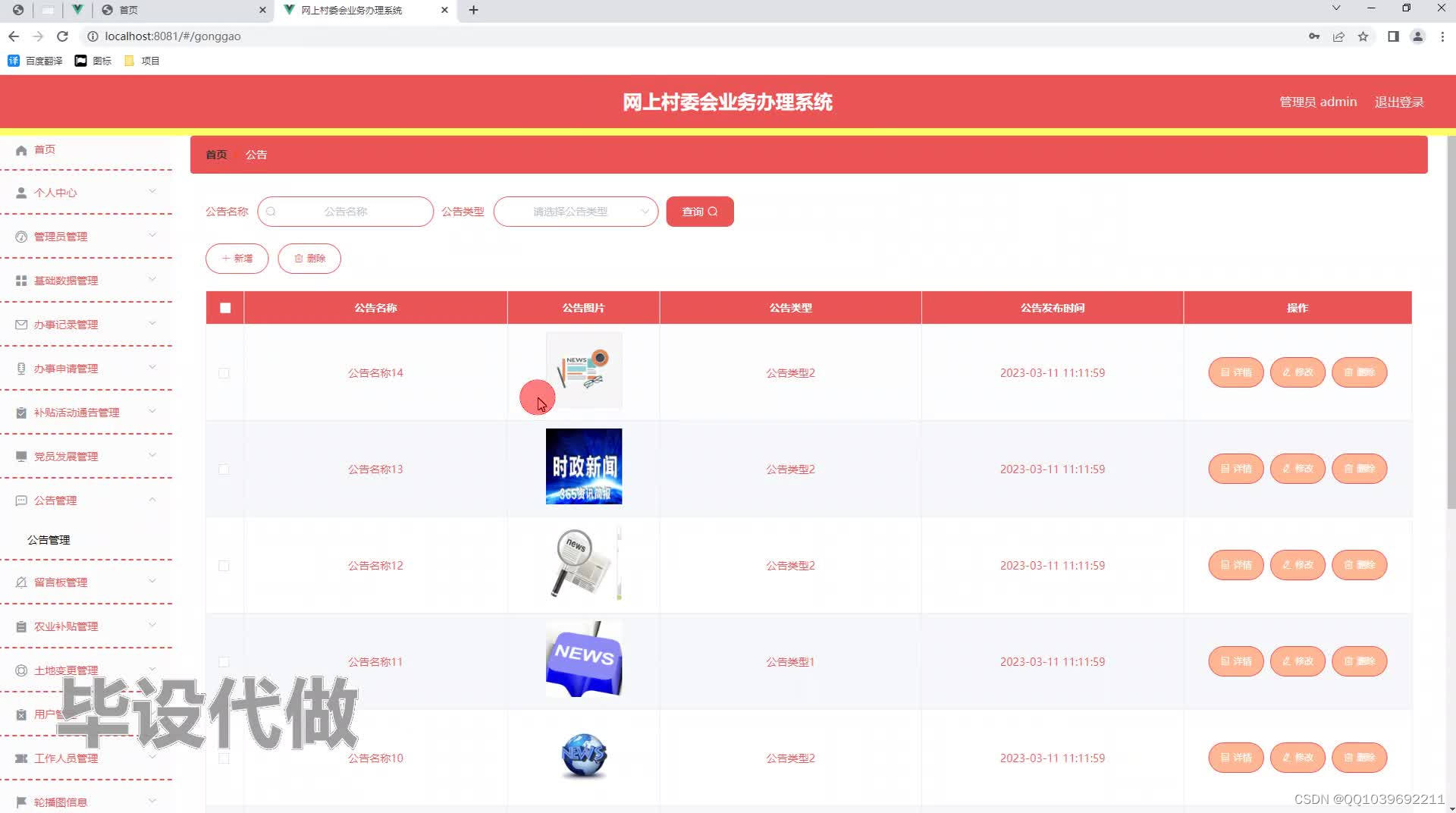This screenshot has width=1456, height=813.
Task: Click 退出登录 in the top bar
Action: [x=1399, y=102]
